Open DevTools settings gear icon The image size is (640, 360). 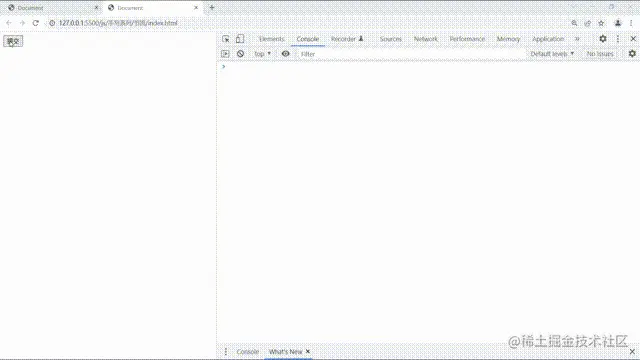pos(603,39)
